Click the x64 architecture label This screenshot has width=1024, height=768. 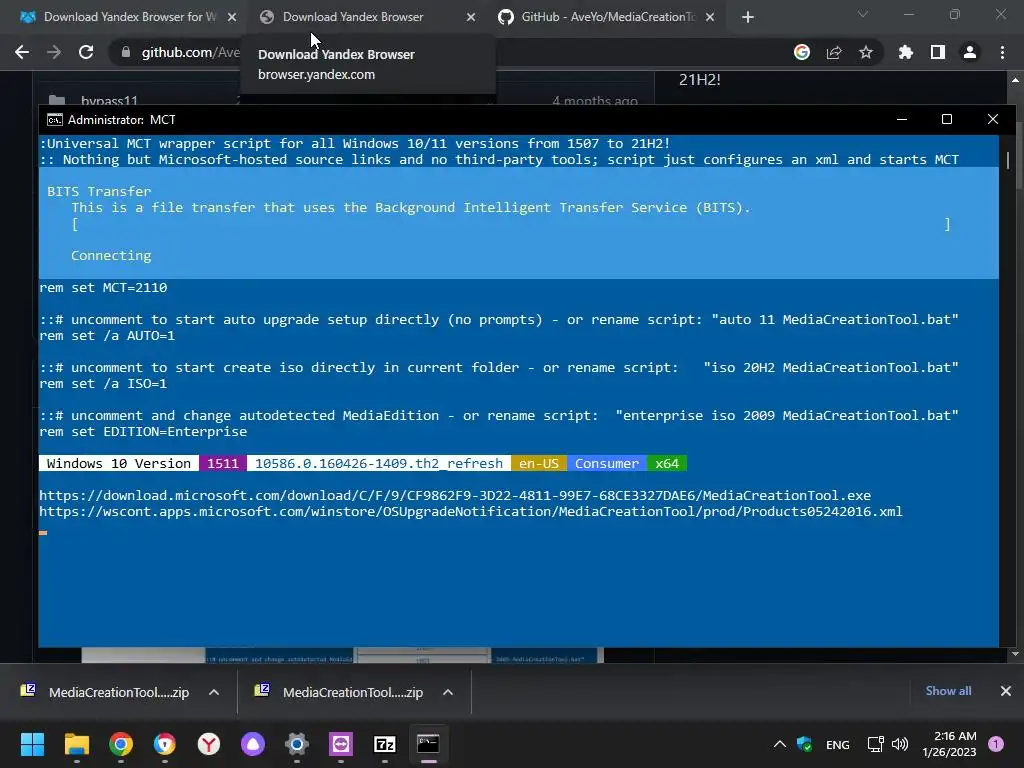tap(667, 463)
